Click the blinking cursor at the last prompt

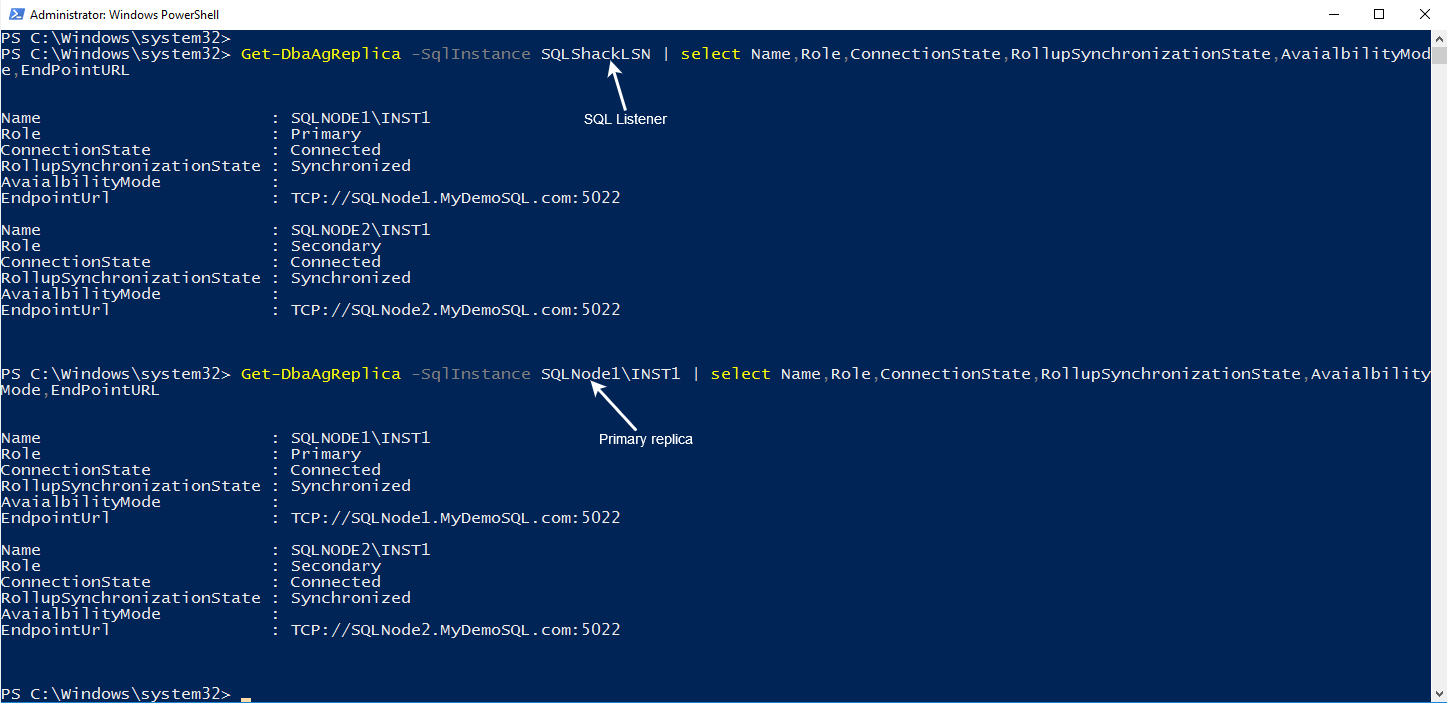pyautogui.click(x=246, y=696)
